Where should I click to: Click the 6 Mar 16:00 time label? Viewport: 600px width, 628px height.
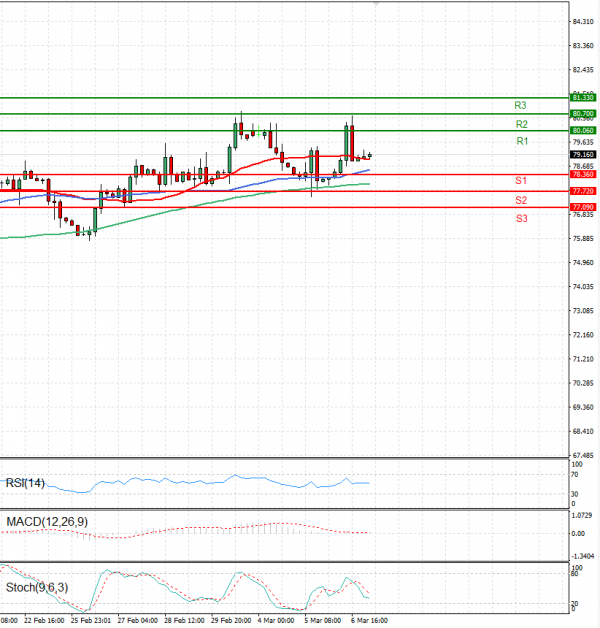(369, 620)
